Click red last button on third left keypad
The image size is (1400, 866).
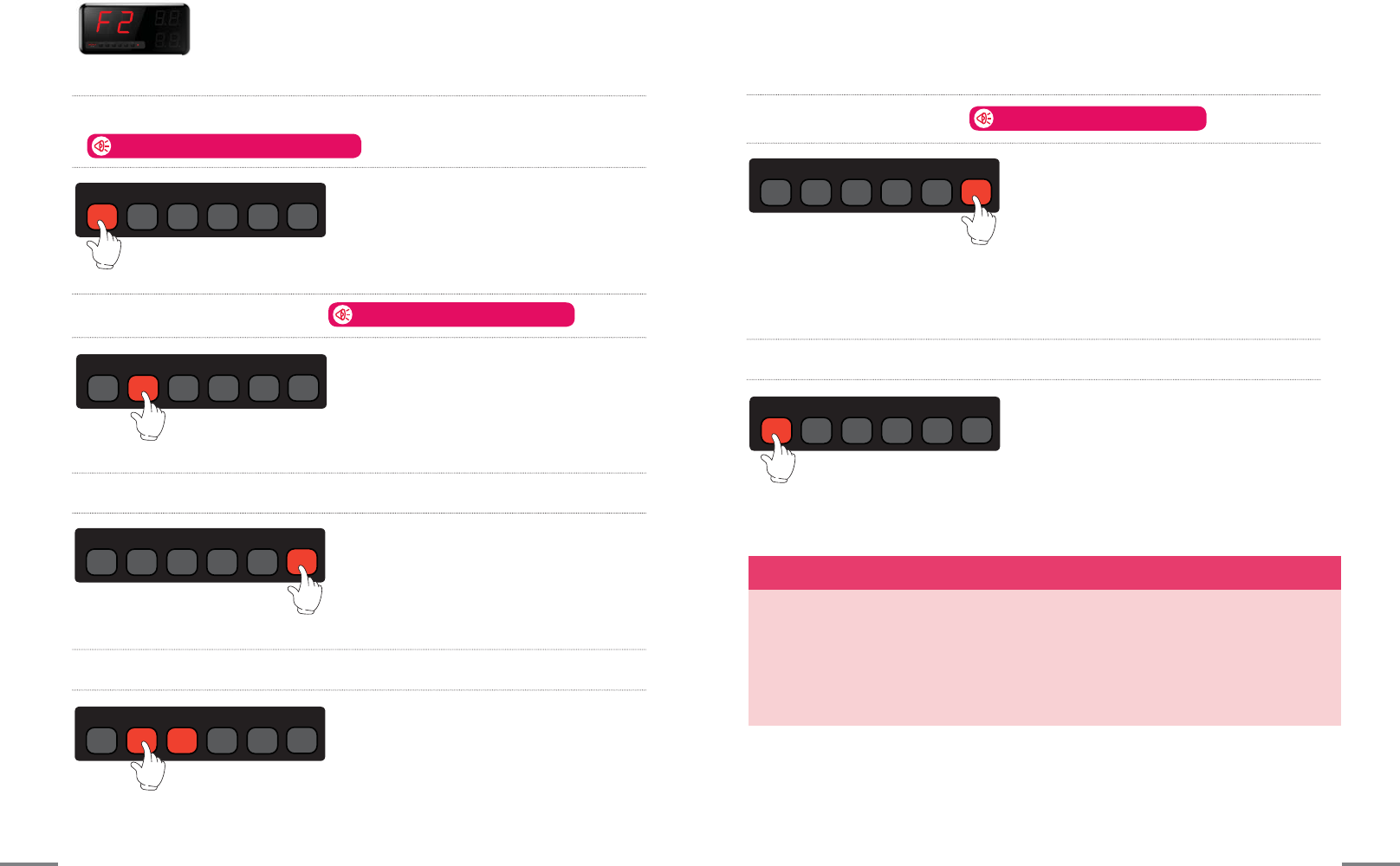(302, 562)
